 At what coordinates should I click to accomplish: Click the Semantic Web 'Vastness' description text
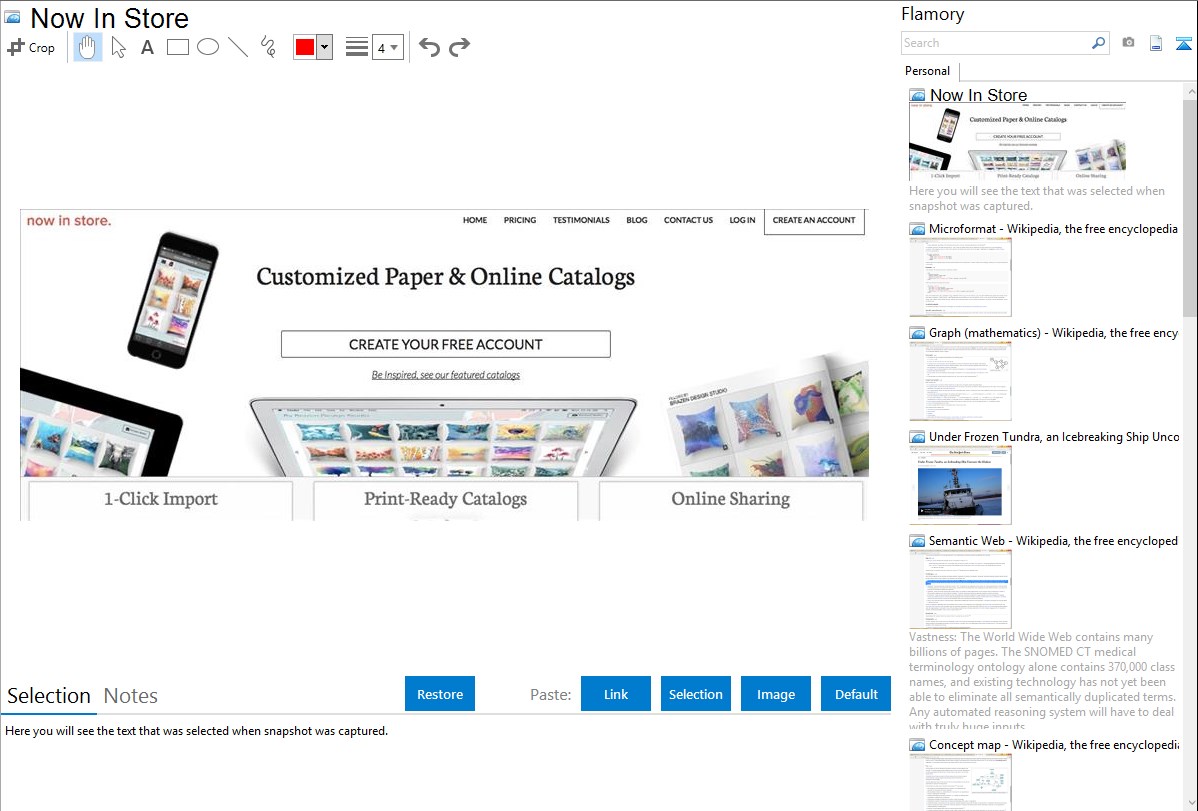[1043, 681]
